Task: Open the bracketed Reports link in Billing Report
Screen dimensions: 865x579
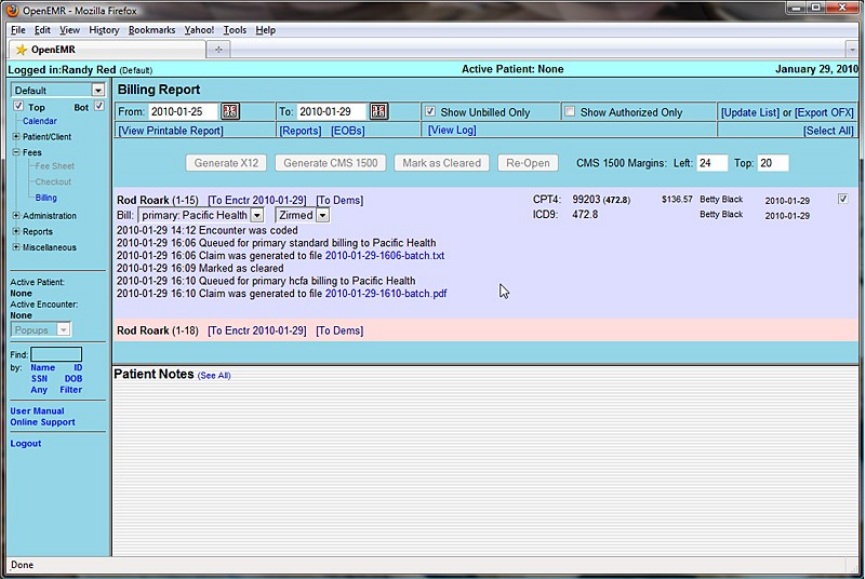Action: tap(301, 131)
